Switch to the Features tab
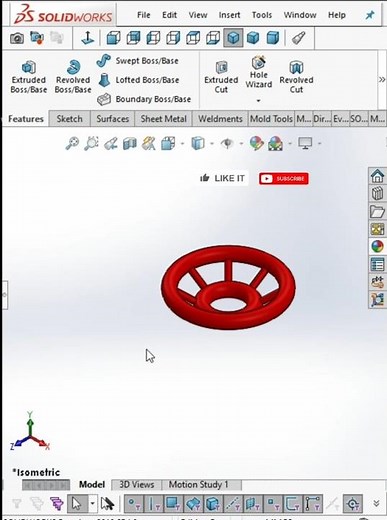The height and width of the screenshot is (520, 387). coord(26,119)
